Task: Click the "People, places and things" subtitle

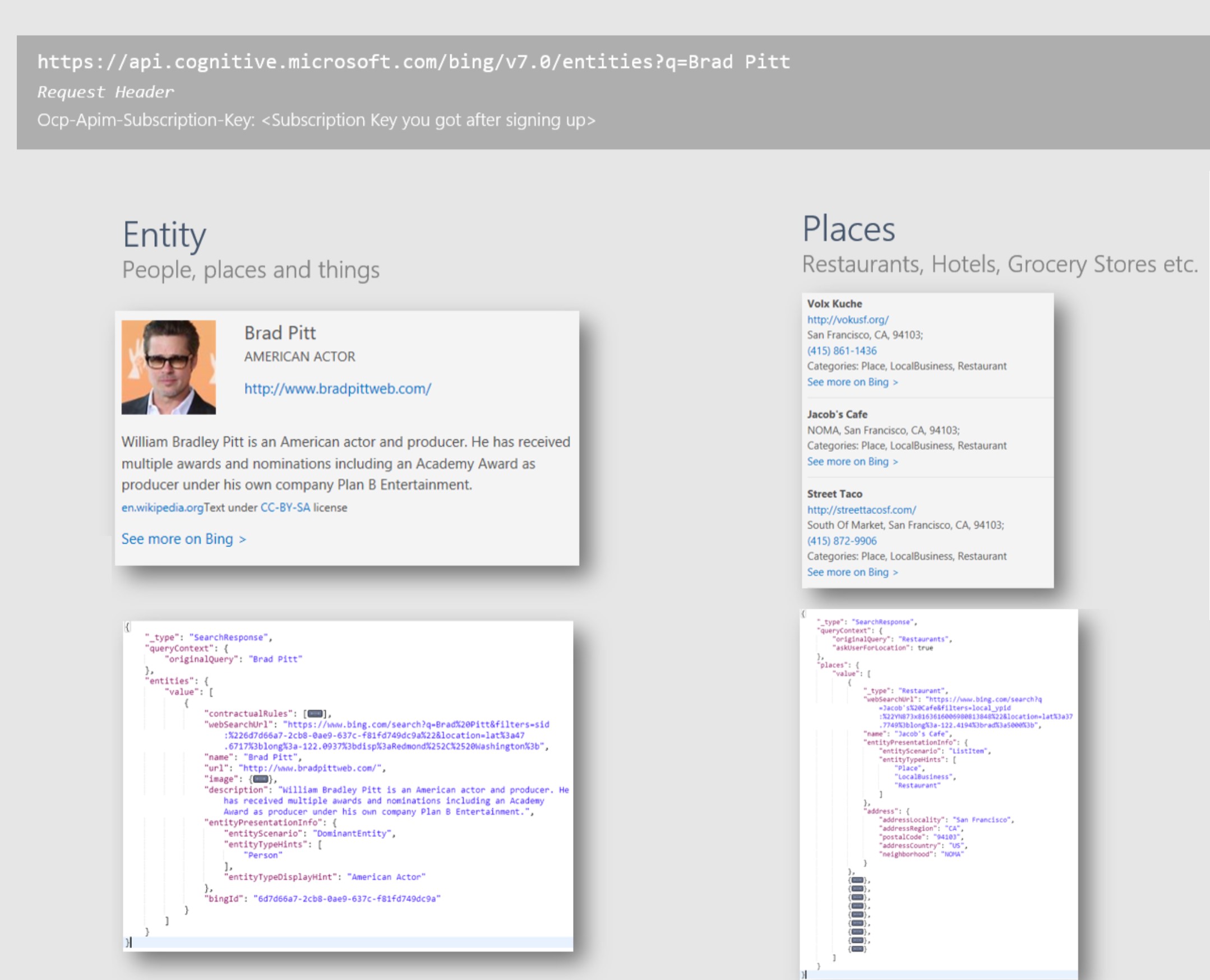Action: tap(251, 270)
